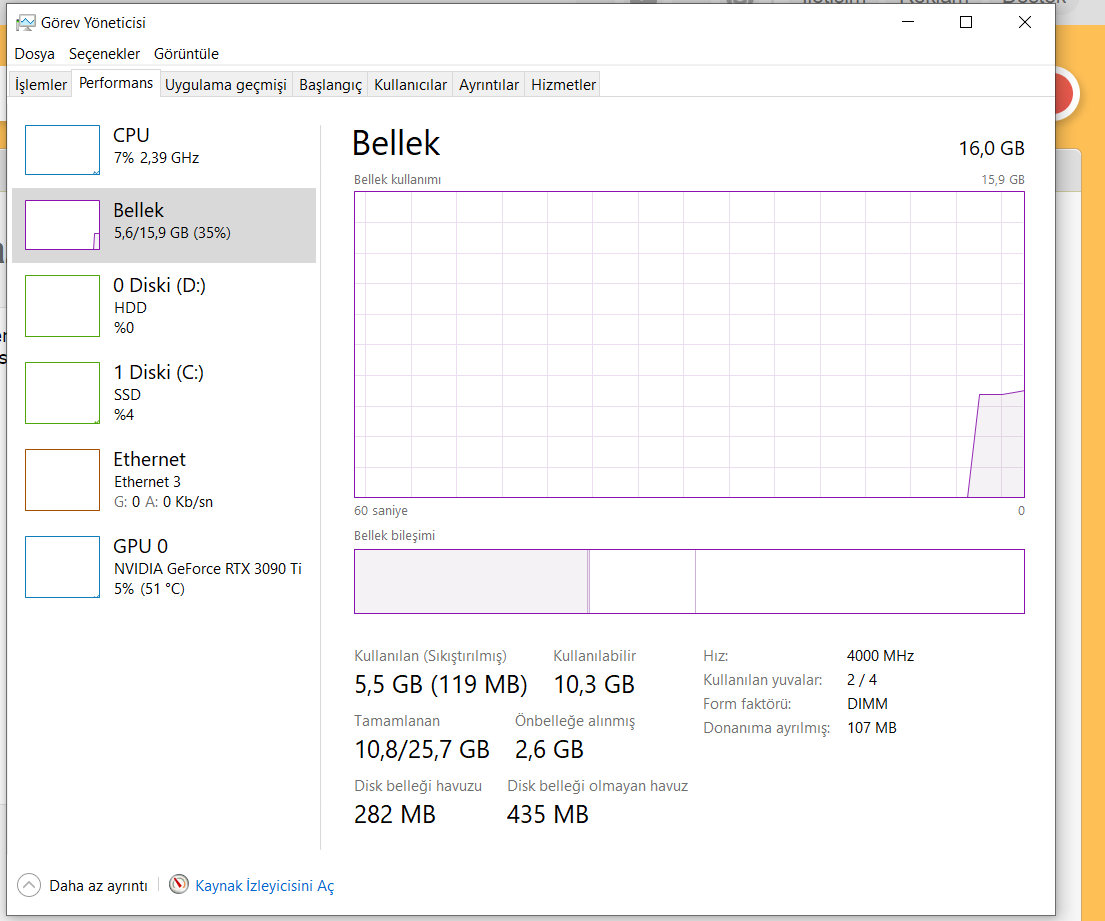The width and height of the screenshot is (1105, 921).
Task: Click the '2,6 GB' cached value
Action: (549, 749)
